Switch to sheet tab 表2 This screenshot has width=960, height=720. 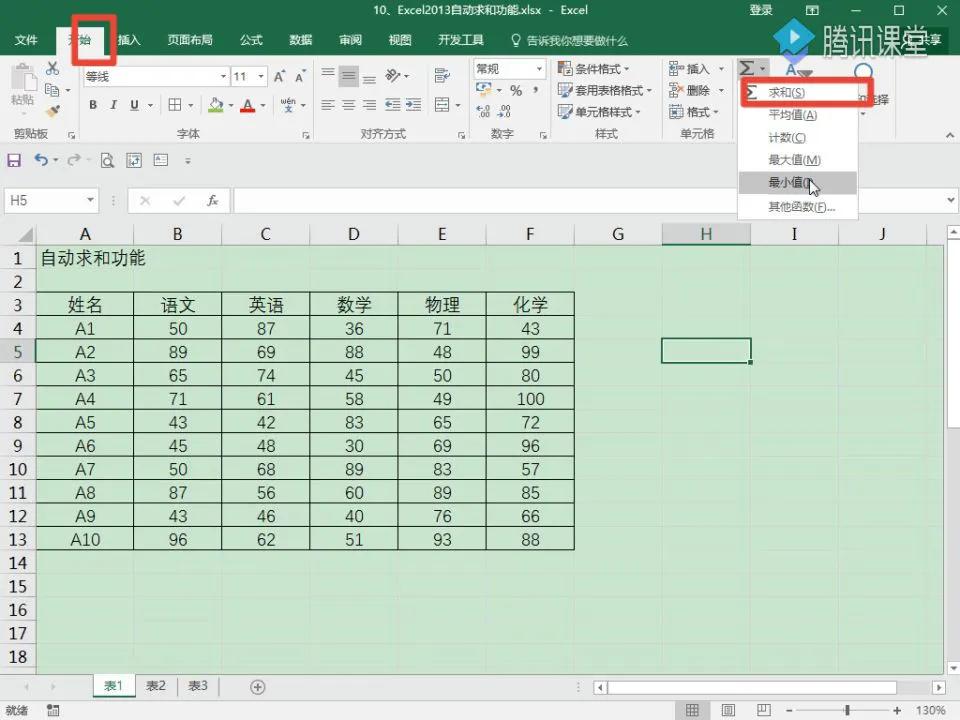pos(154,686)
